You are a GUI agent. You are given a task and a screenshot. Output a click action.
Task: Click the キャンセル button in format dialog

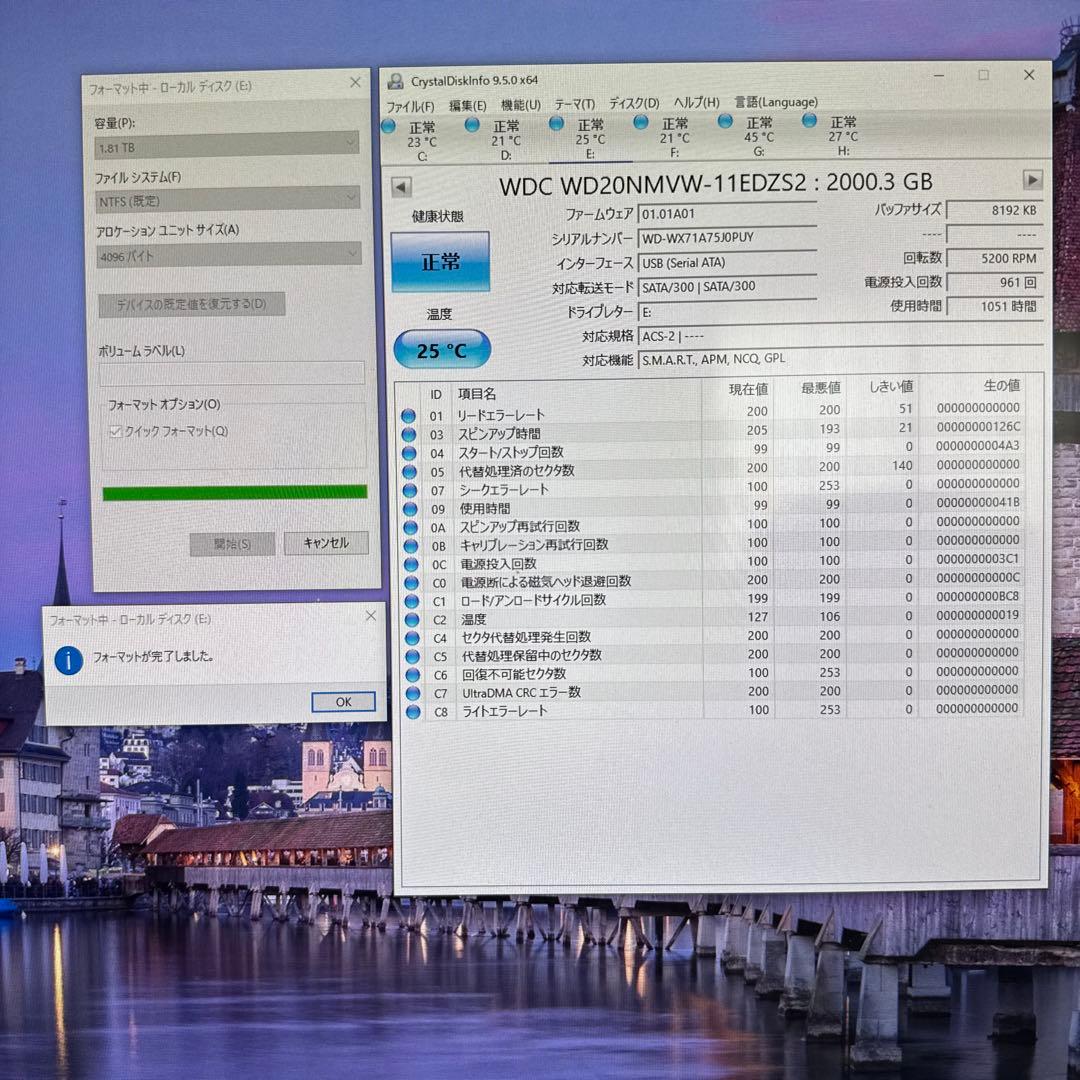click(x=326, y=543)
